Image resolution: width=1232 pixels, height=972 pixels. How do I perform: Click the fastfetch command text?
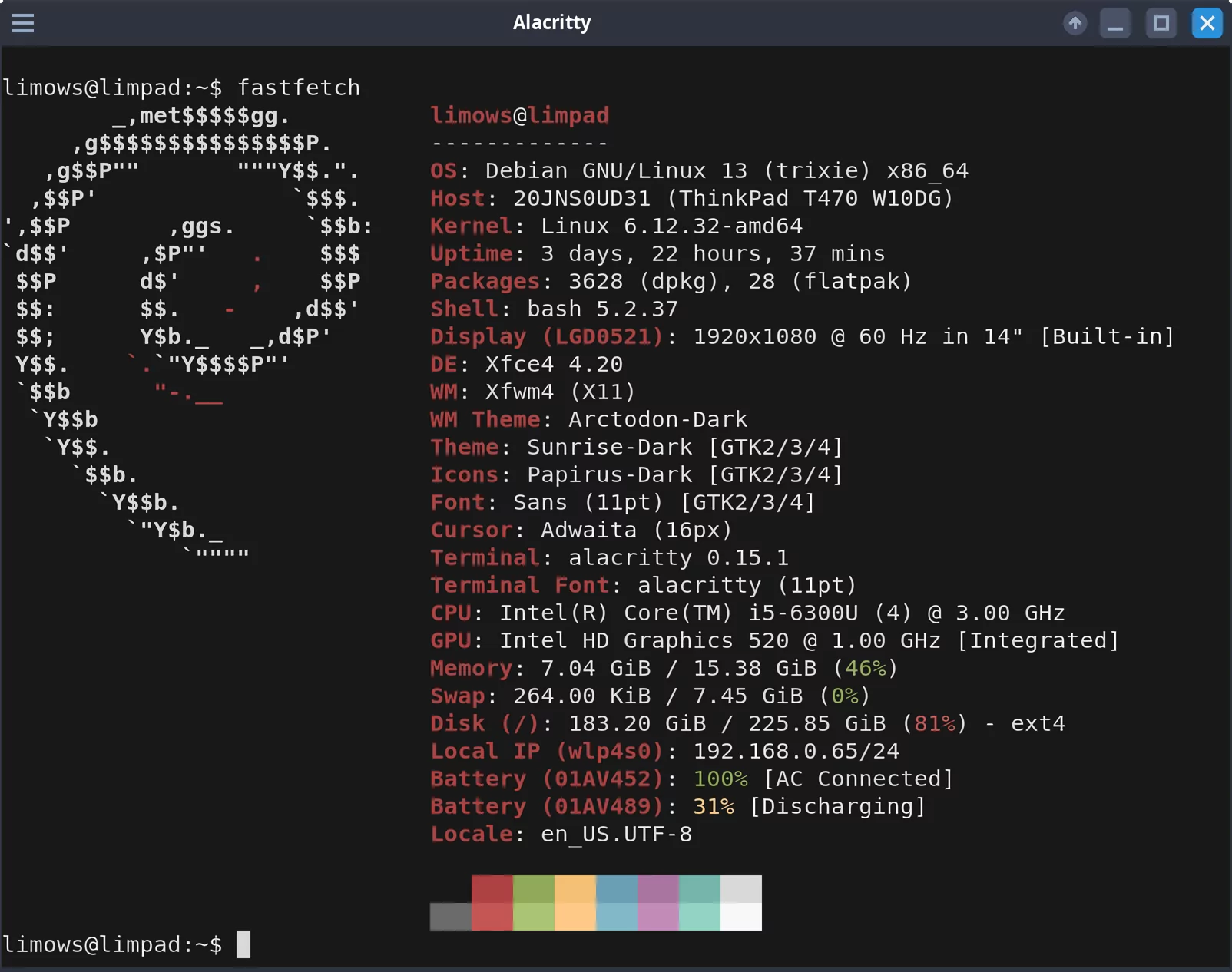tap(299, 88)
